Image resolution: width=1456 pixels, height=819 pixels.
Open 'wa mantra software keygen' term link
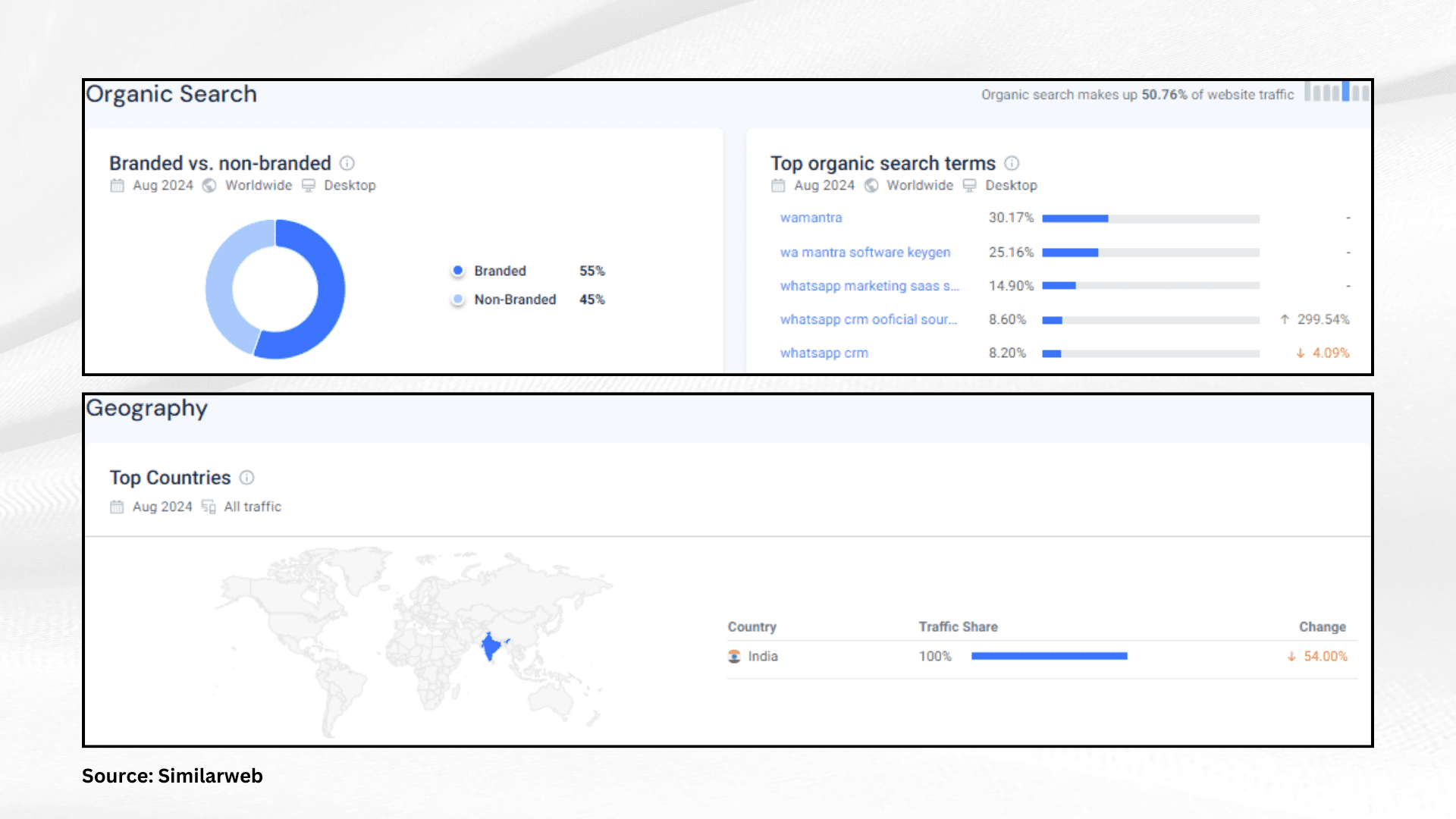click(864, 252)
